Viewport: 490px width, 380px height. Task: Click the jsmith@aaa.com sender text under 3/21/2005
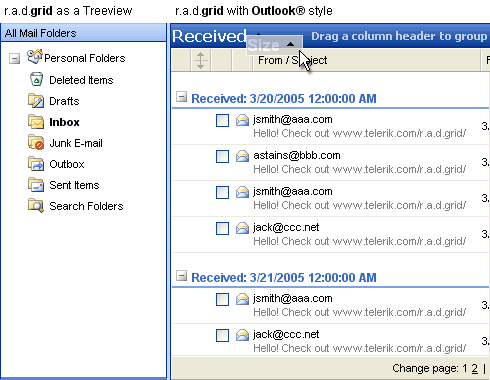(x=293, y=298)
